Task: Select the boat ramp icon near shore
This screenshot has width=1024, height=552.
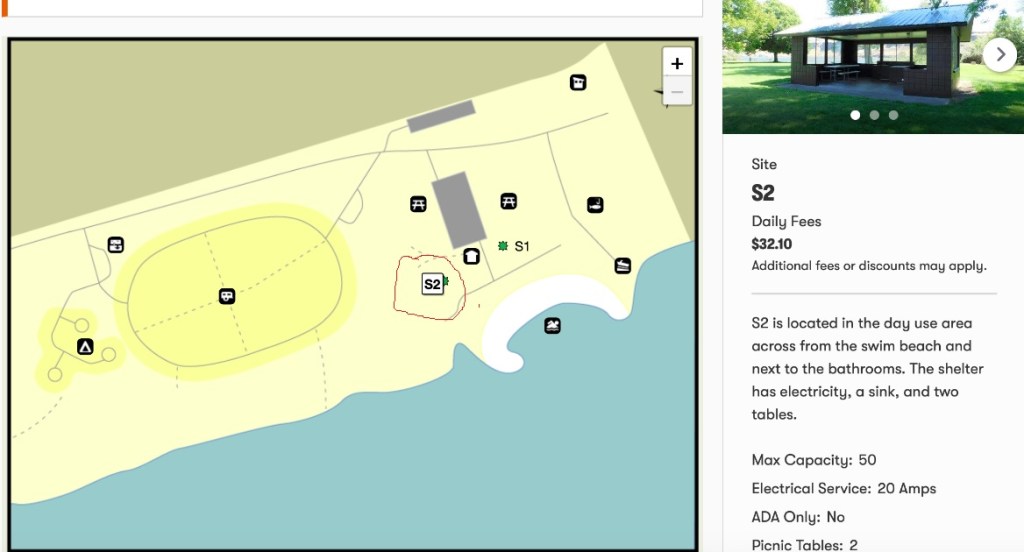Action: point(623,265)
